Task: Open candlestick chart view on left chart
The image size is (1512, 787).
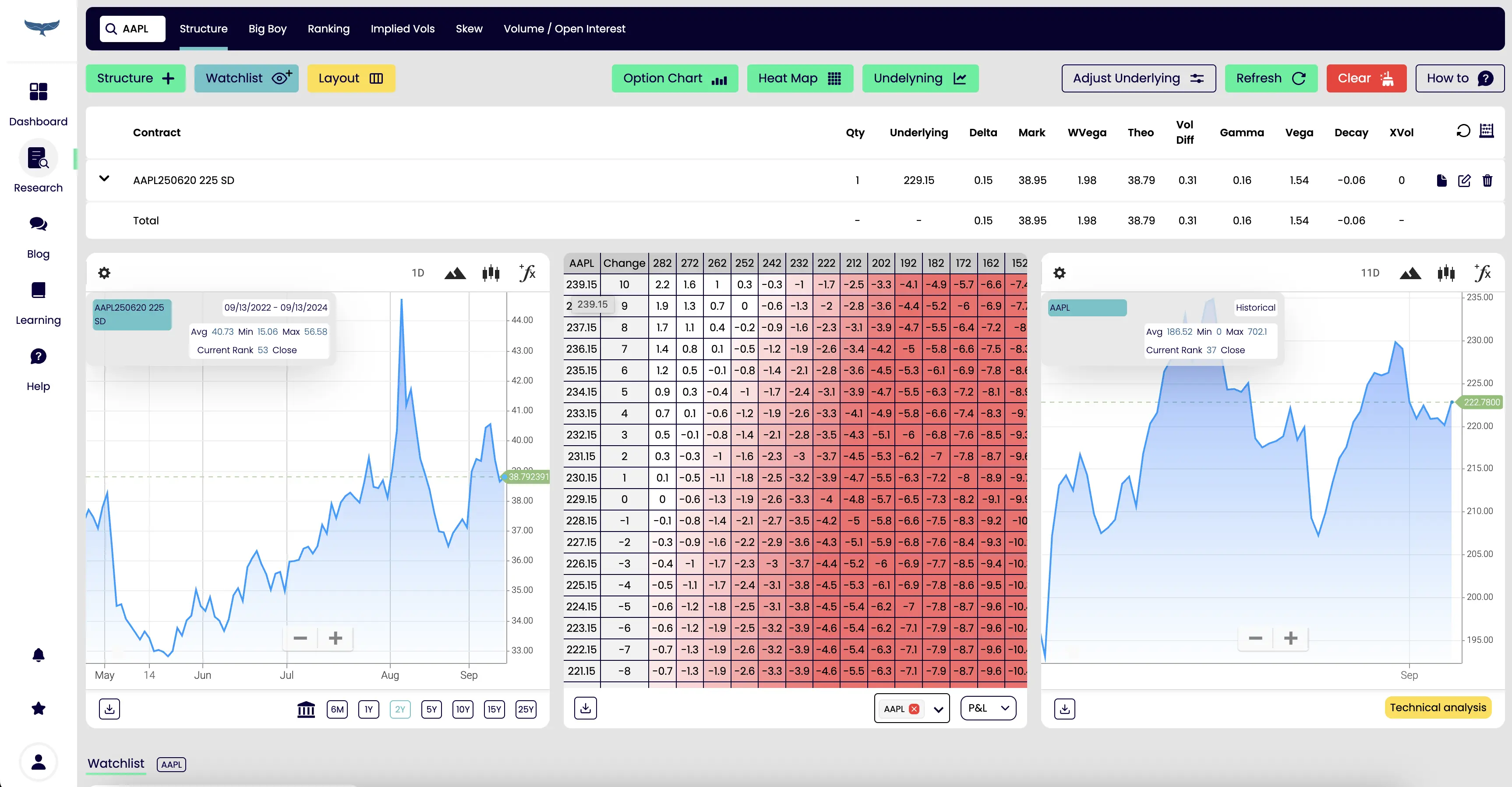Action: (491, 273)
